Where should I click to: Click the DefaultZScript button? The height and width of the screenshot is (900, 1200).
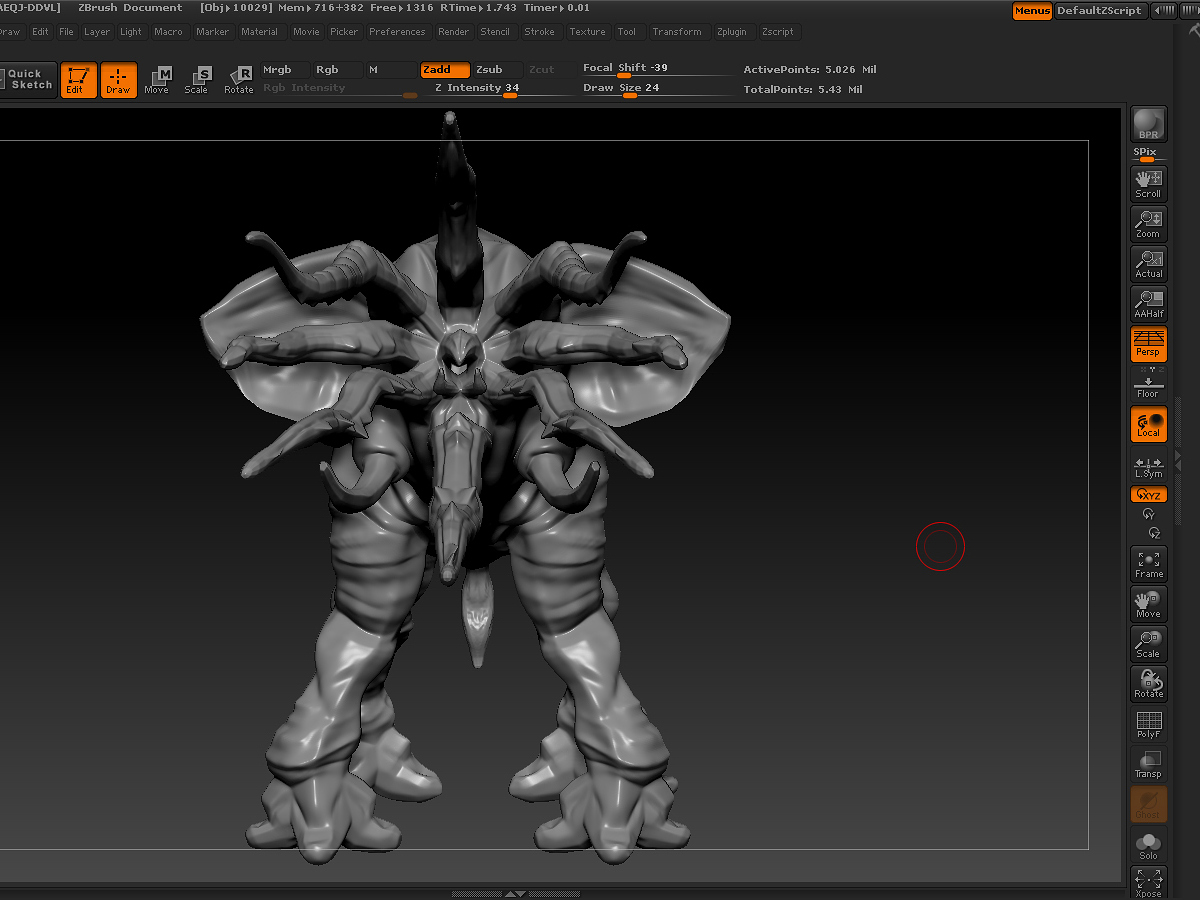point(1099,11)
